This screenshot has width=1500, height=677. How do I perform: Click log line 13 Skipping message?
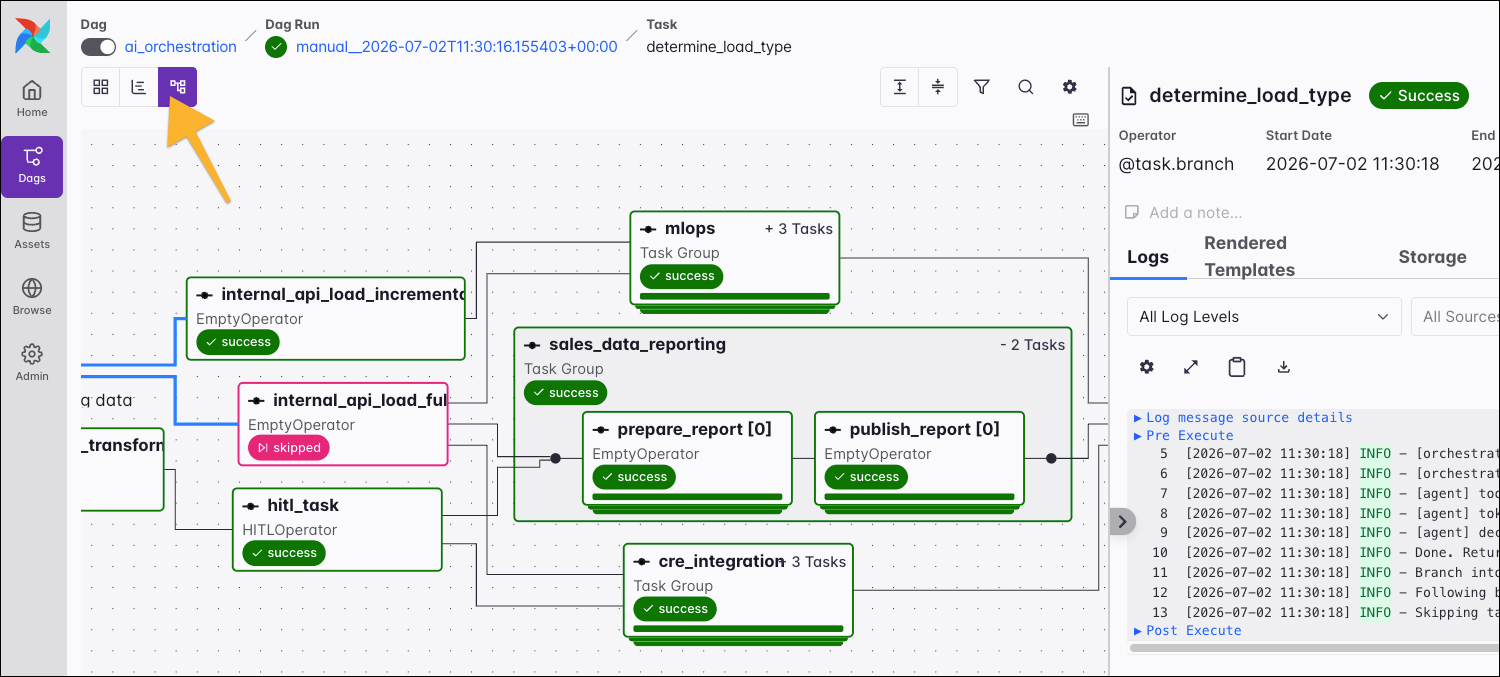[1324, 612]
